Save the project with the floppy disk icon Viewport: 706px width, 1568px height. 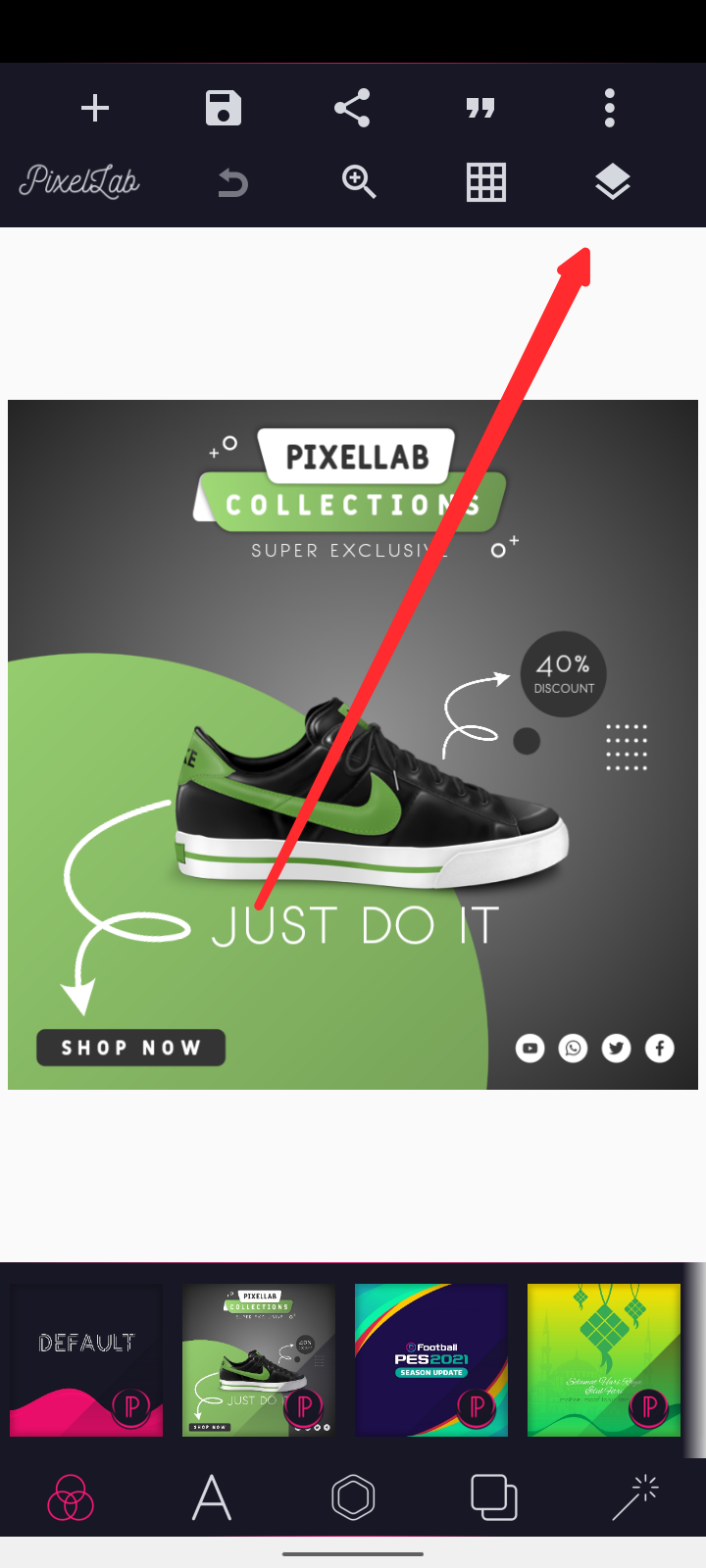coord(224,108)
